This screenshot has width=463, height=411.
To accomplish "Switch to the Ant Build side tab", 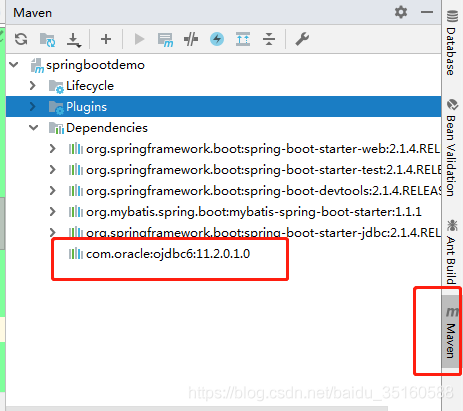I will point(452,251).
